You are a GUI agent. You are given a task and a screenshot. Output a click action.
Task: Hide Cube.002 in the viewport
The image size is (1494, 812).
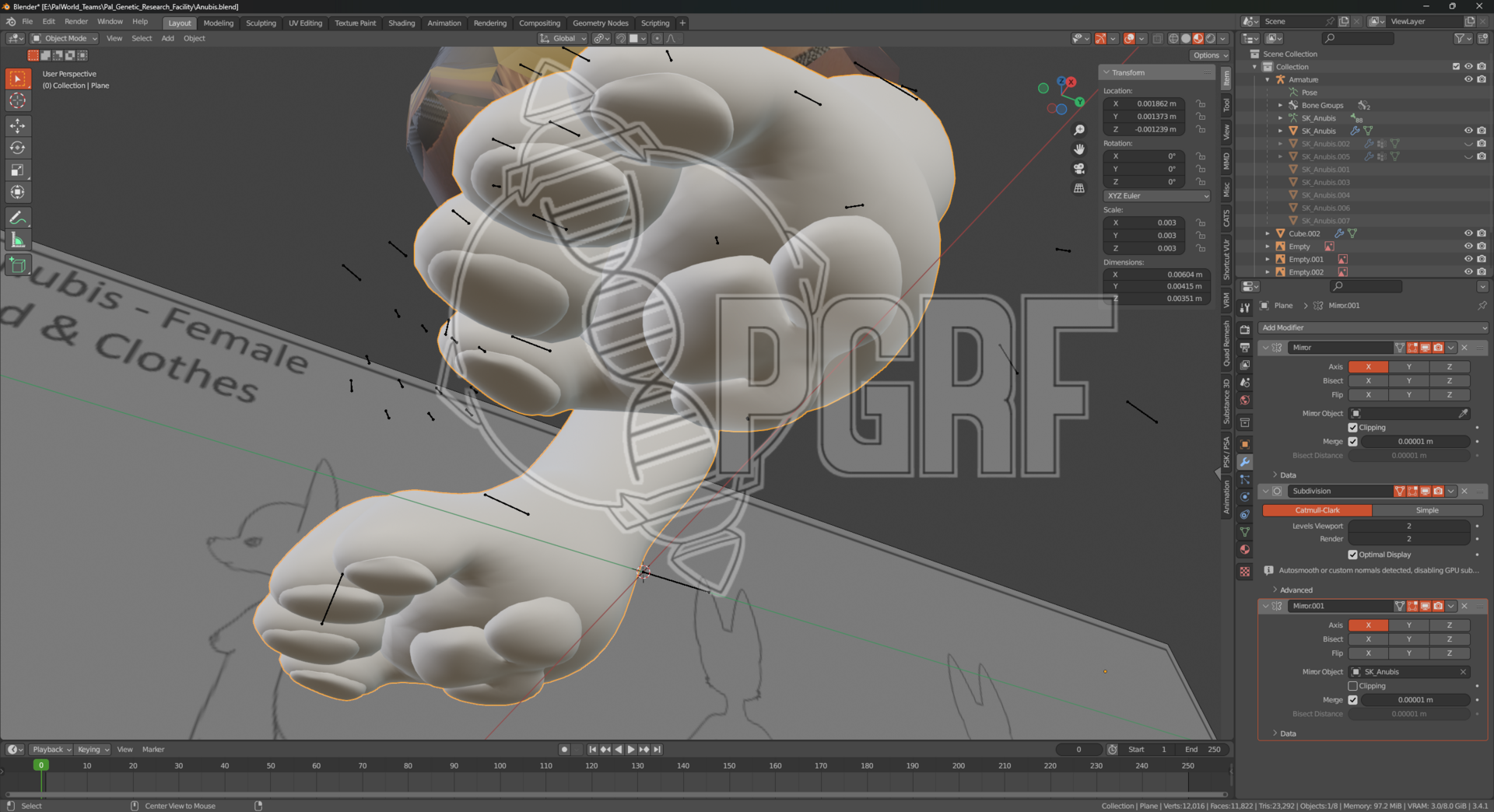(1468, 233)
